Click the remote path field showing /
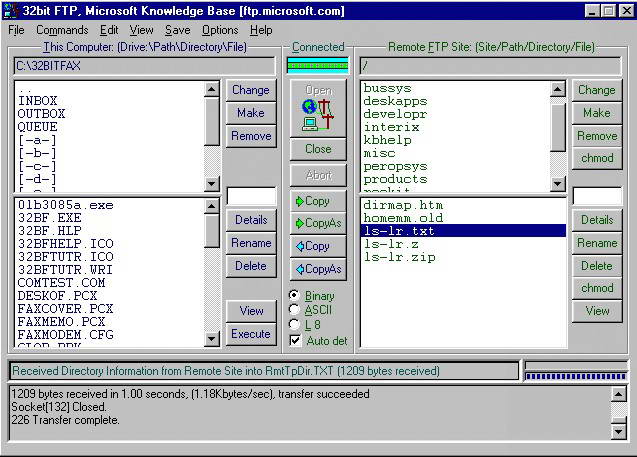Viewport: 637px width, 457px height. 490,66
